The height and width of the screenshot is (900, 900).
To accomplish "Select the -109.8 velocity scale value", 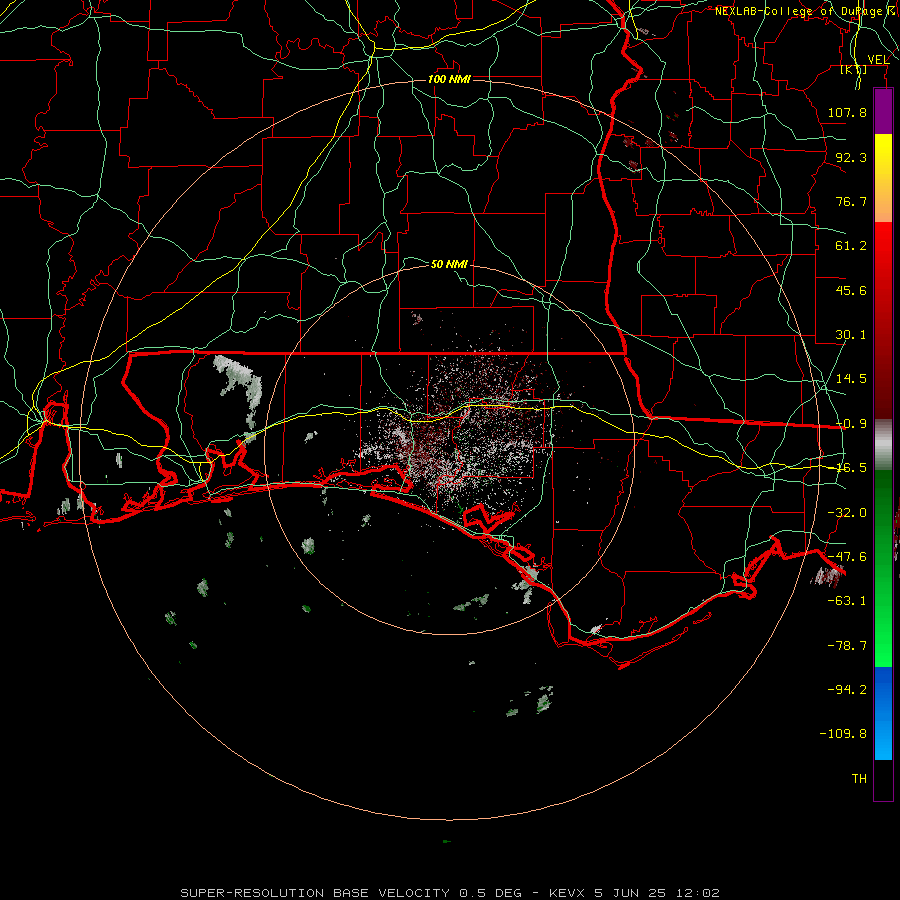I will point(844,734).
